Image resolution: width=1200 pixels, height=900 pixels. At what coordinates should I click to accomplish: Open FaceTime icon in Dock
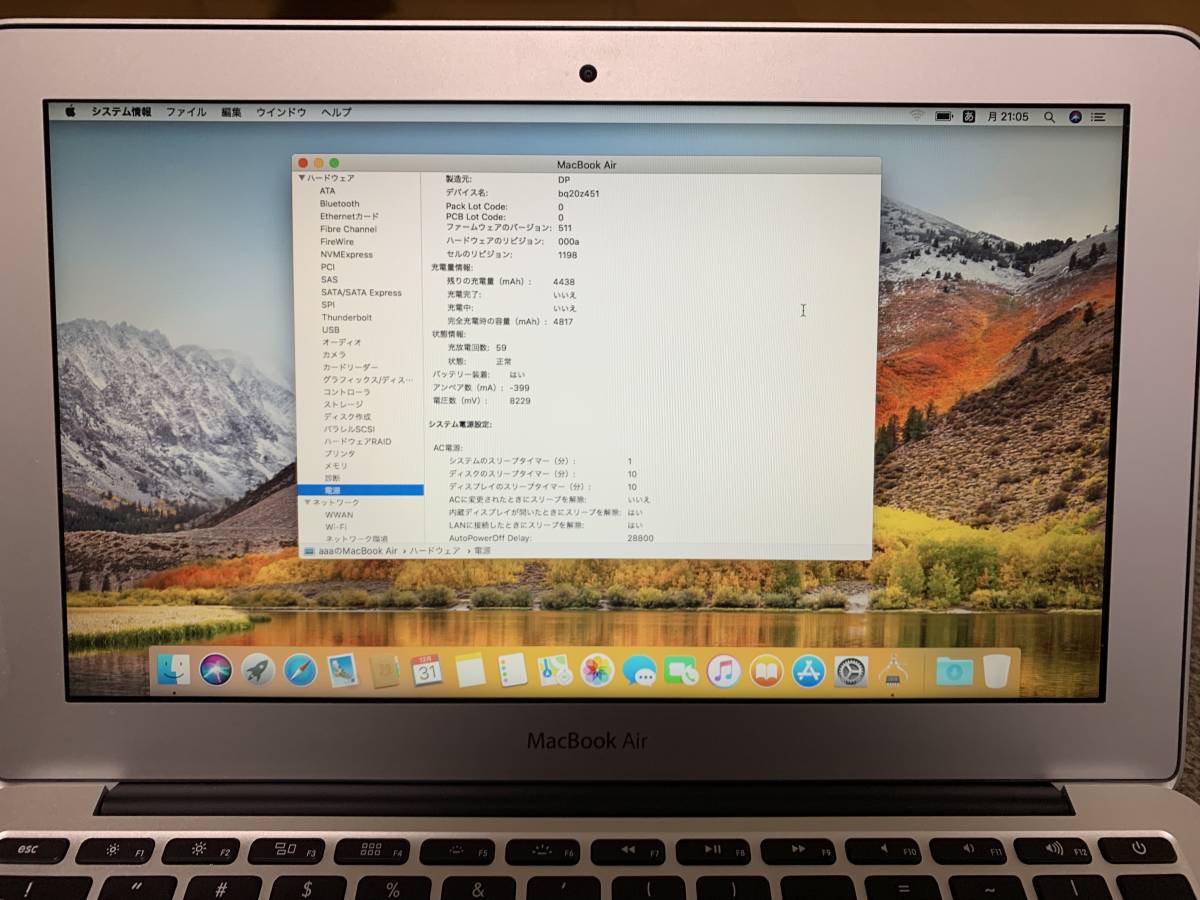(x=681, y=670)
